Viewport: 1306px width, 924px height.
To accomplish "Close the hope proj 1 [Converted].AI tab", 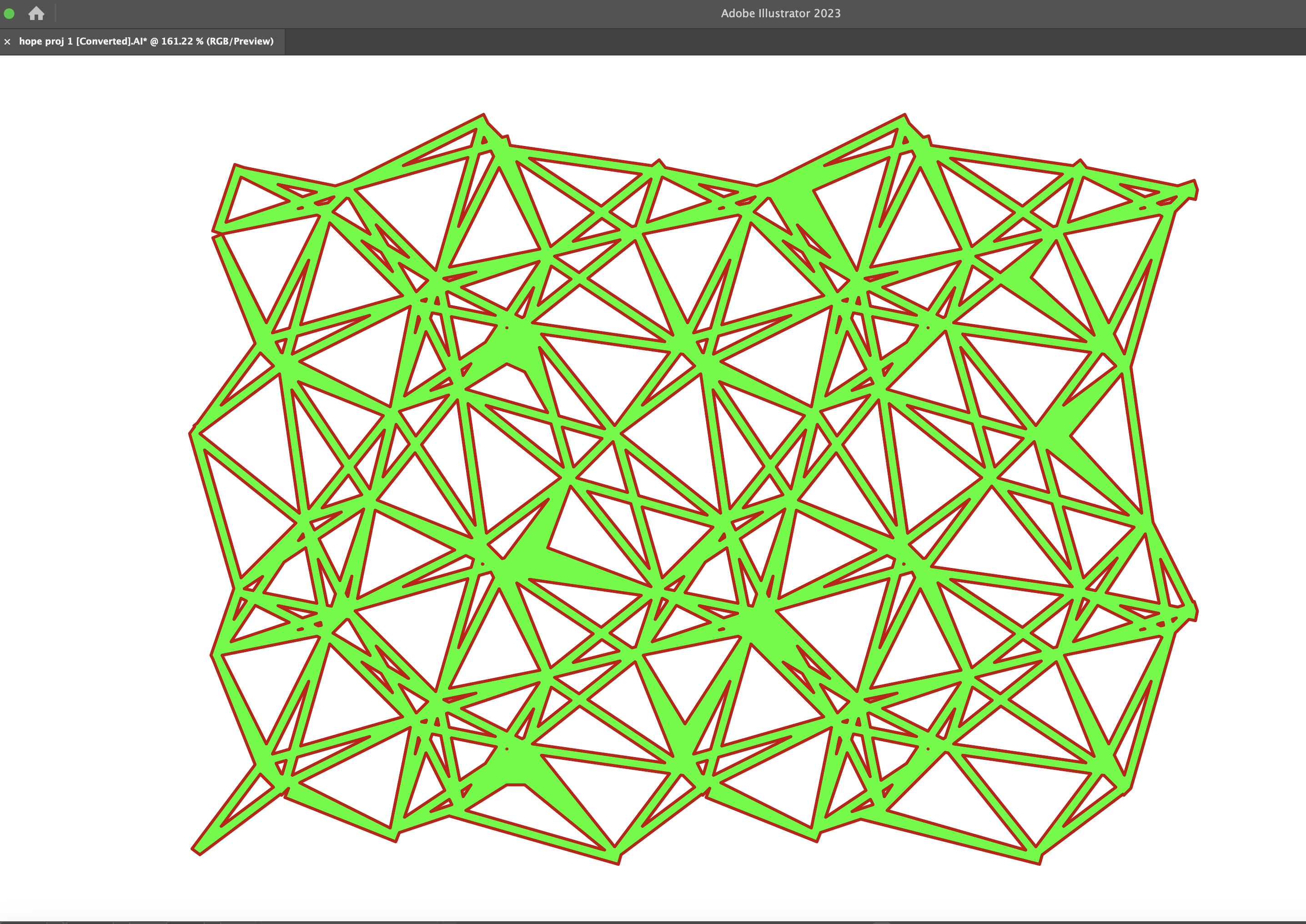I will [7, 41].
